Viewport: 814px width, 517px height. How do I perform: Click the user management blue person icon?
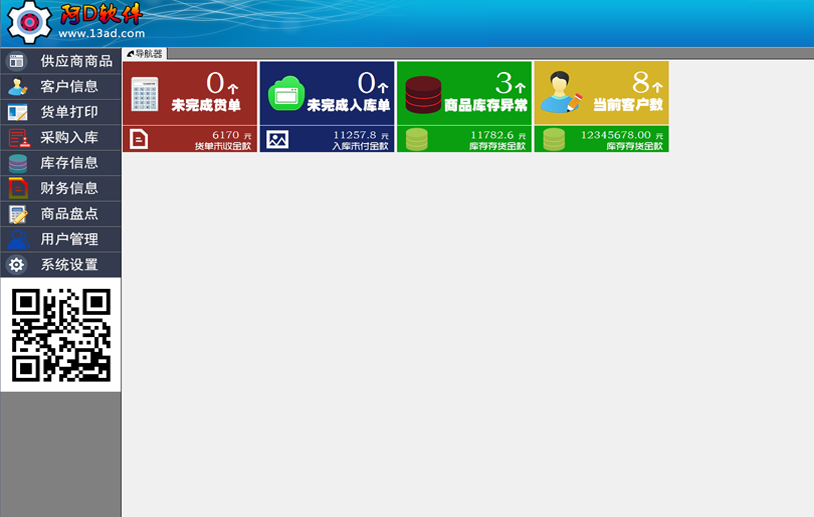pyautogui.click(x=18, y=239)
